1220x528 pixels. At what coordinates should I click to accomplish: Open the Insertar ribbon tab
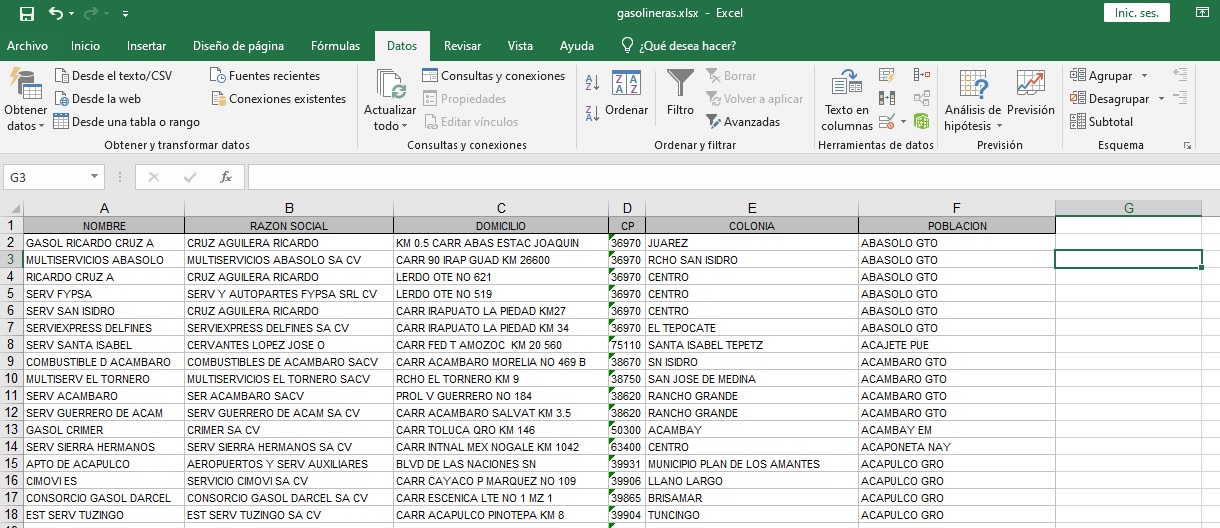pos(146,46)
